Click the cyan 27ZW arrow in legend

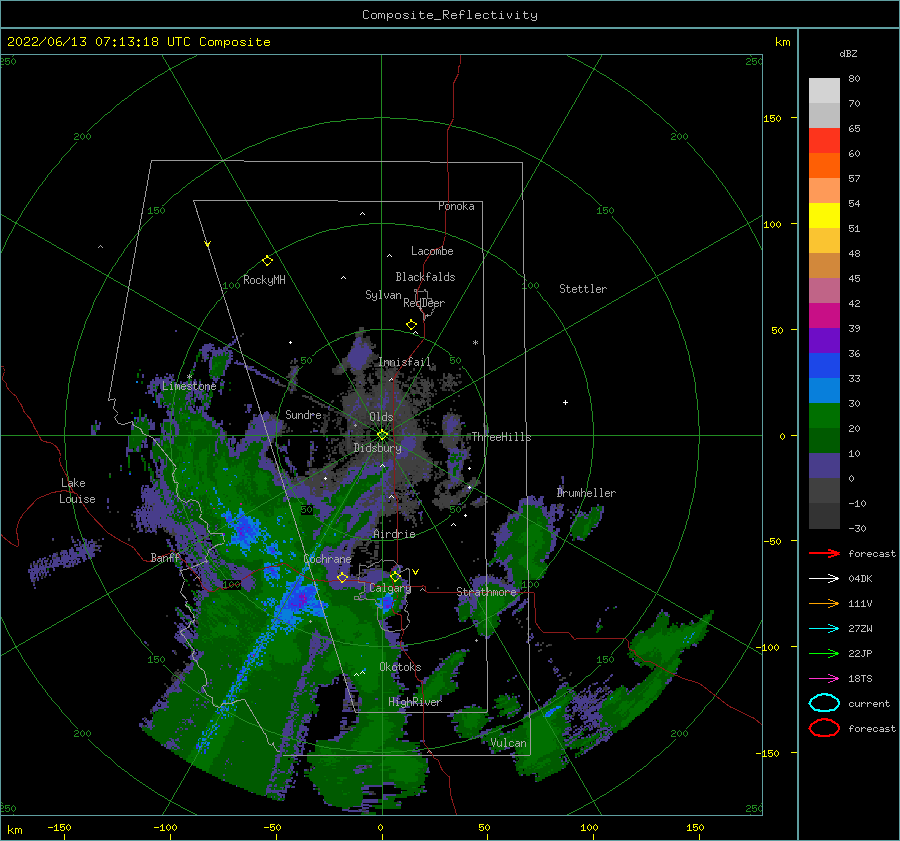824,629
